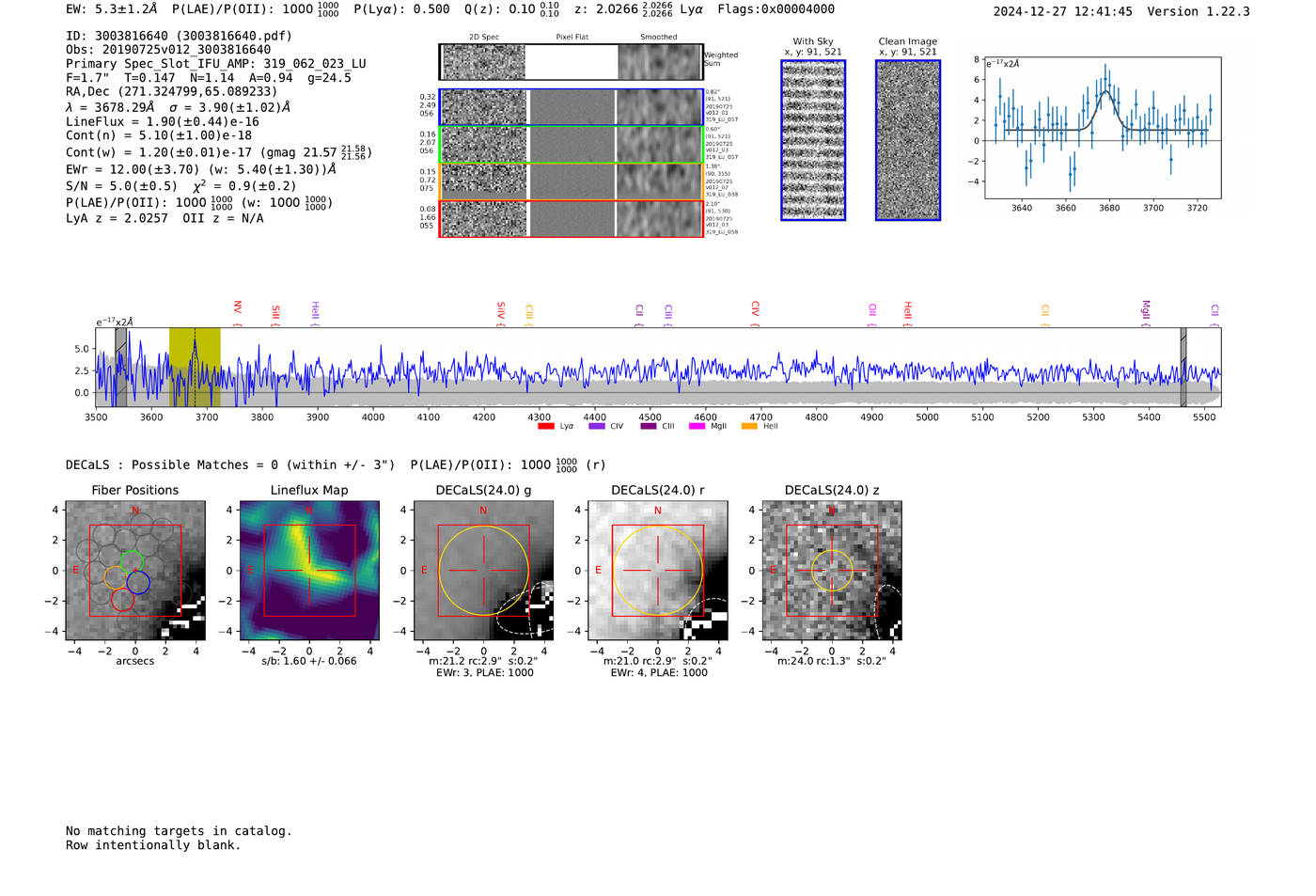The height and width of the screenshot is (896, 1316).
Task: Click the 'Row intentionally blank.' message
Action: (153, 845)
